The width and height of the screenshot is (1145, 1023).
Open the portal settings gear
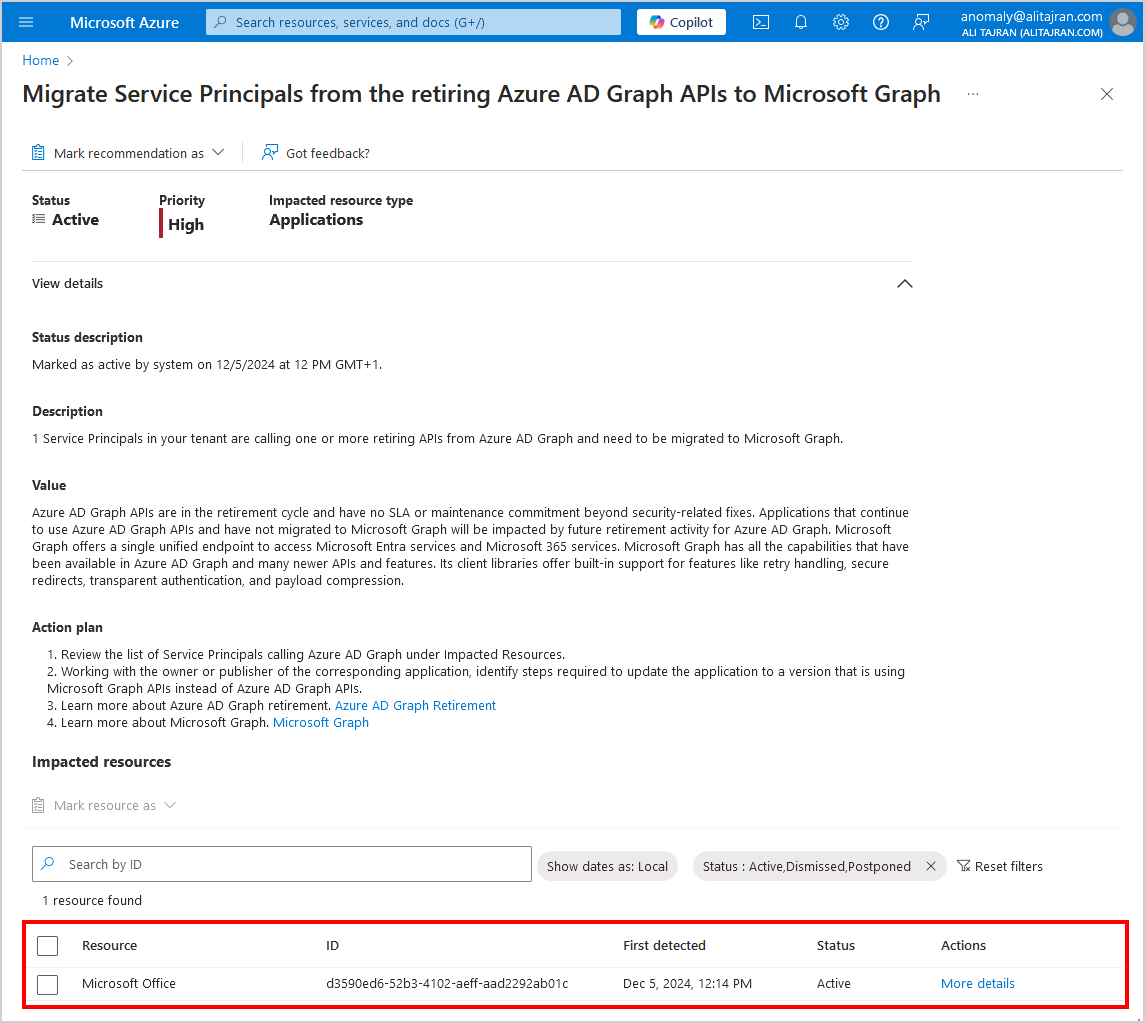point(841,22)
